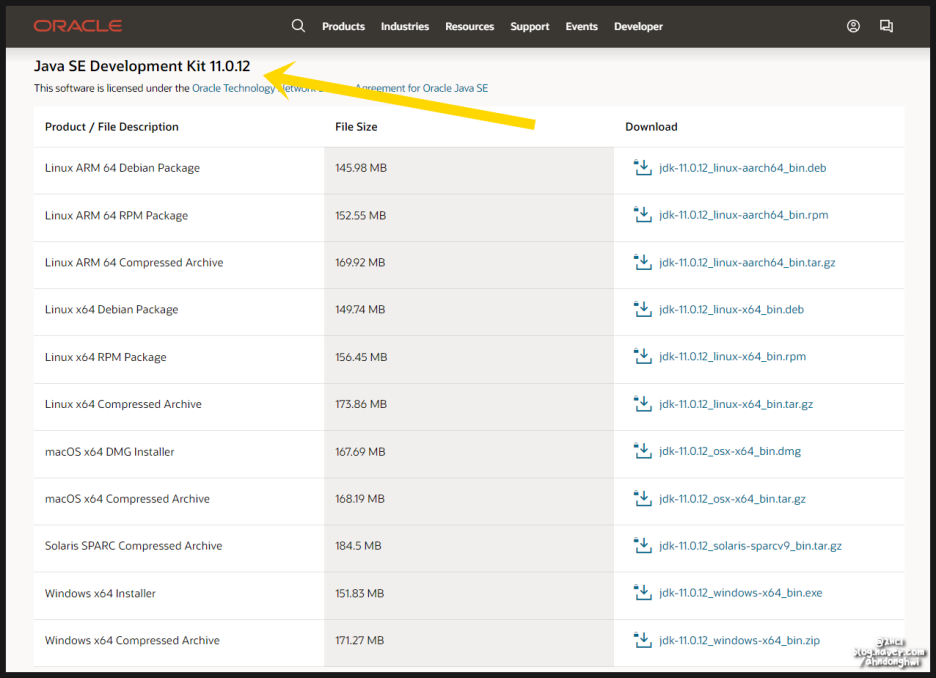The height and width of the screenshot is (678, 936).
Task: Select Linux ARM 64 Debian Package text
Action: pos(122,168)
